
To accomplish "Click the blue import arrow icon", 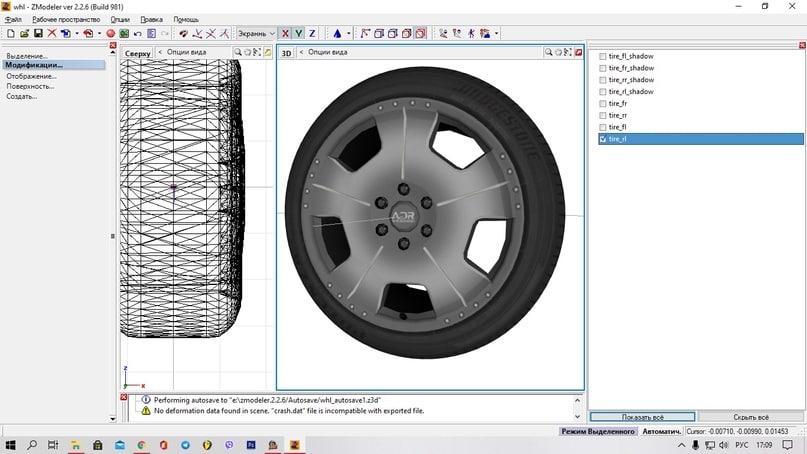I will [65, 33].
